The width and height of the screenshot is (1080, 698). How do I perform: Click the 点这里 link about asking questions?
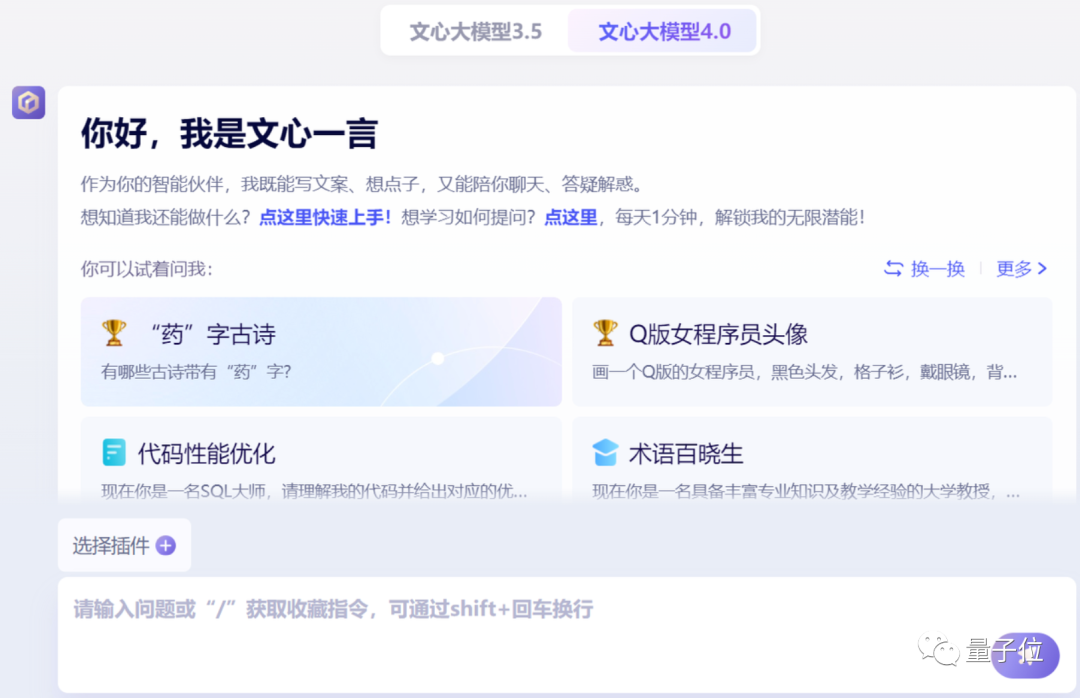click(570, 216)
